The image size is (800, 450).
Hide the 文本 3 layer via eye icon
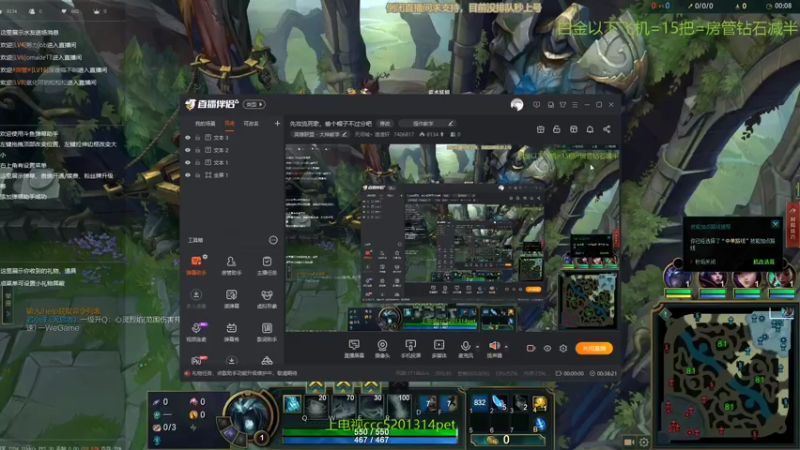(x=188, y=138)
